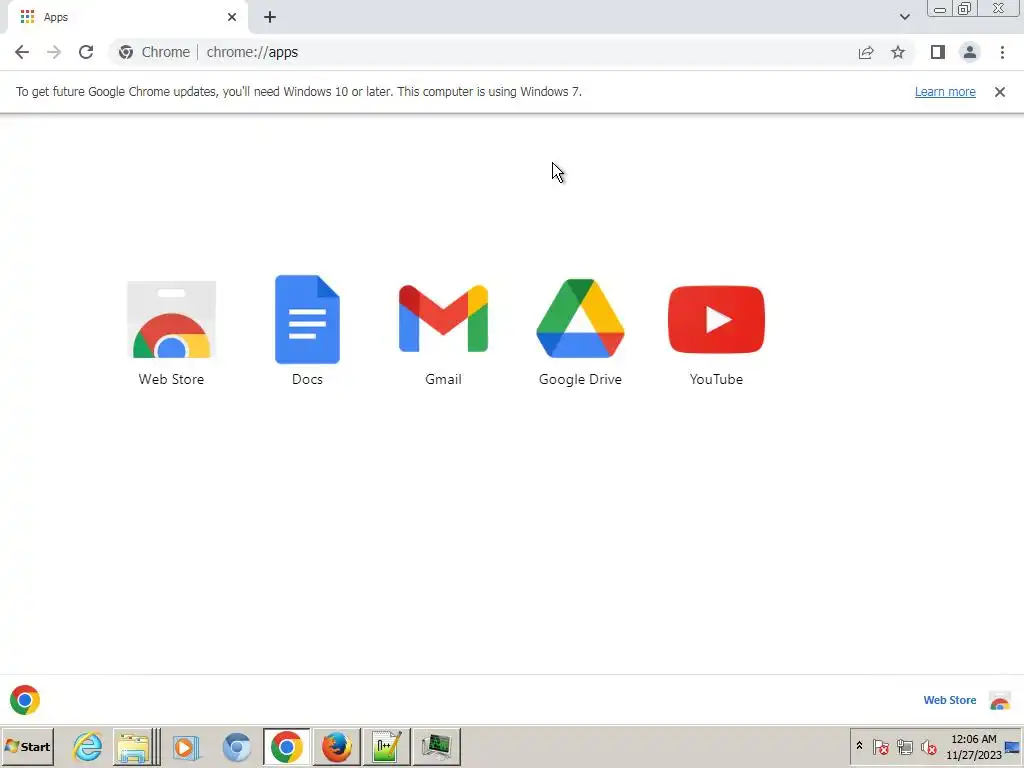Click the Google Drive label text

tap(580, 379)
